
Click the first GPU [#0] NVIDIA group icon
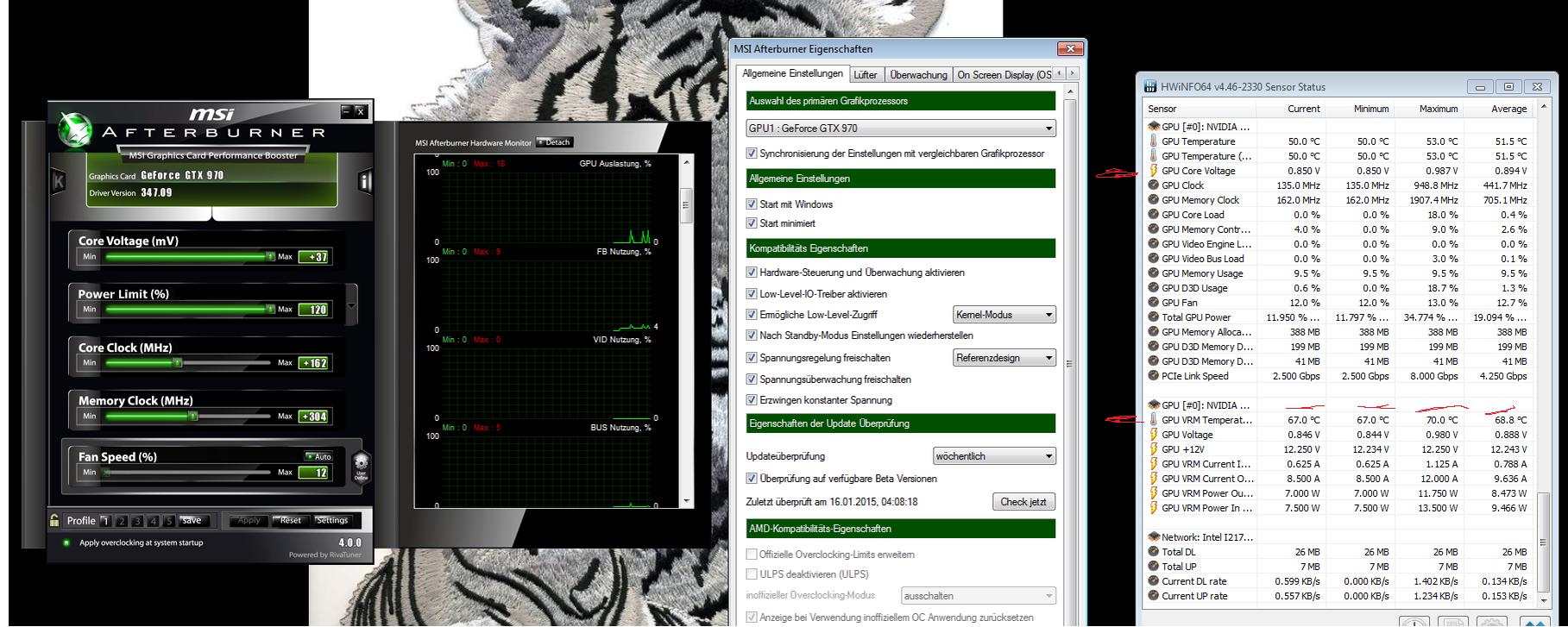1154,127
